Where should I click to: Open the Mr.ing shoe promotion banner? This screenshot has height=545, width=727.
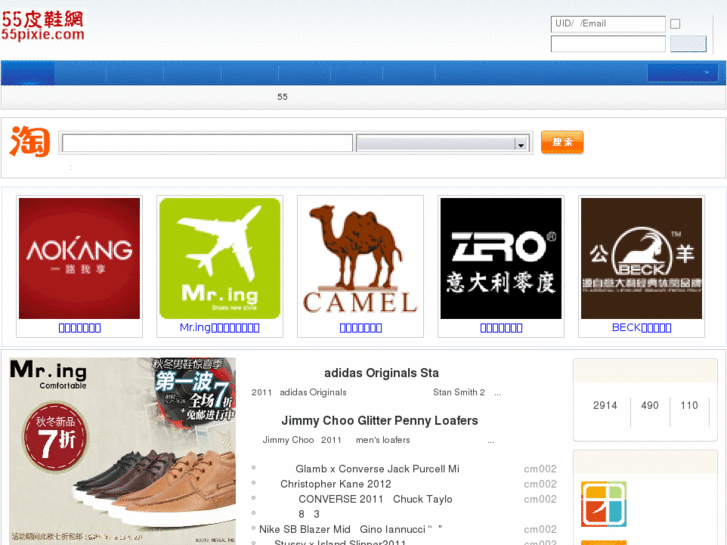pyautogui.click(x=122, y=450)
